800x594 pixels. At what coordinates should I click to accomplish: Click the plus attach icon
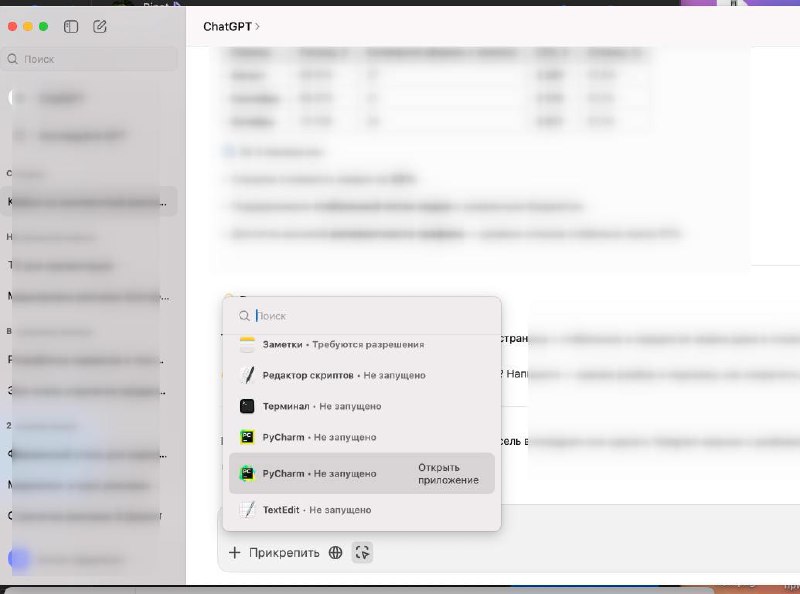[235, 553]
